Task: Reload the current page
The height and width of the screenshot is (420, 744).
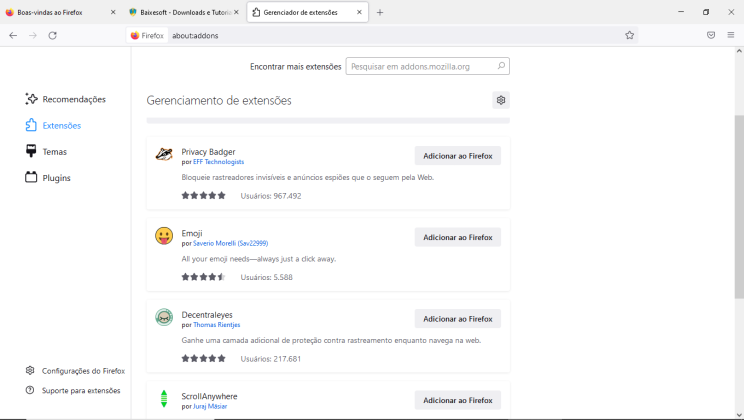Action: point(53,35)
